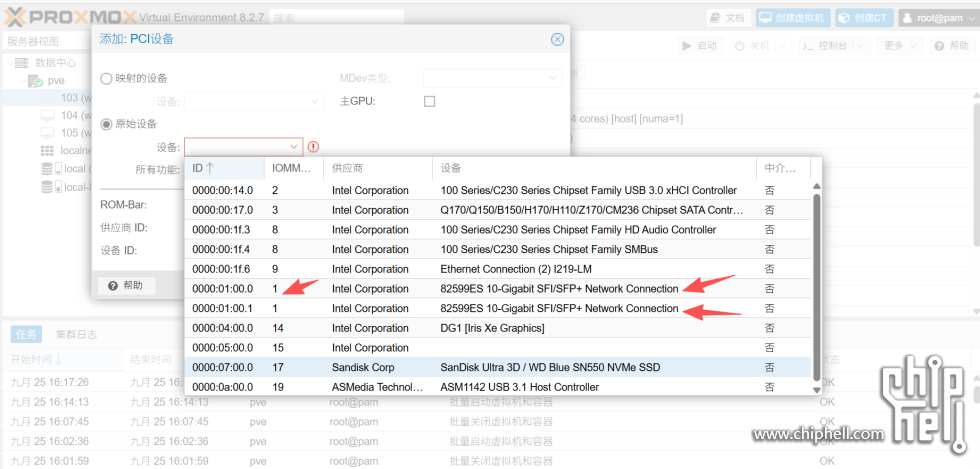Open the raw 设备 combo box

coord(244,147)
